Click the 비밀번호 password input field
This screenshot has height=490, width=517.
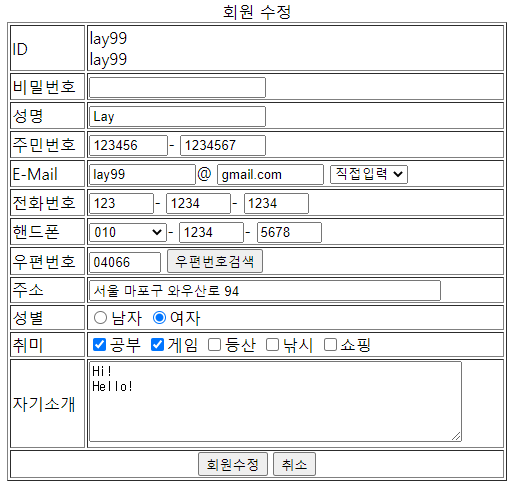[x=177, y=88]
